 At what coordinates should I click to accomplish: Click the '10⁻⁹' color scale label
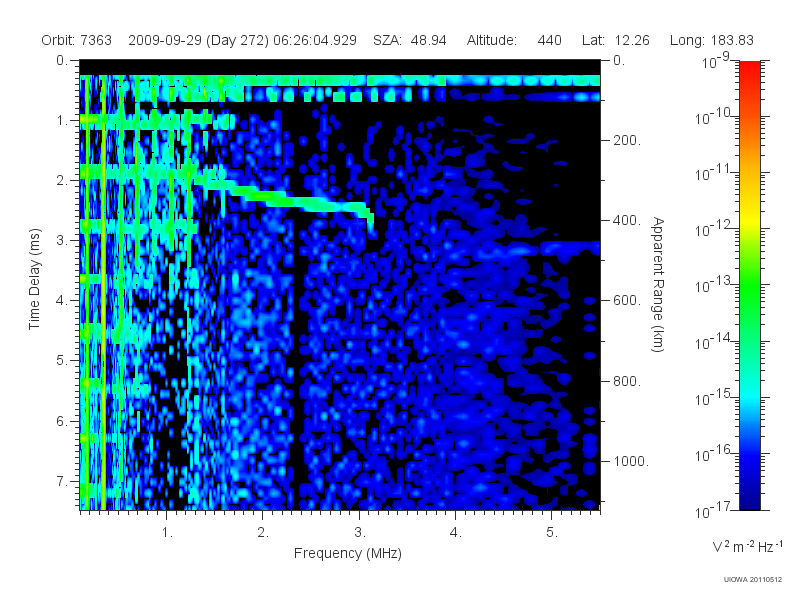click(716, 61)
